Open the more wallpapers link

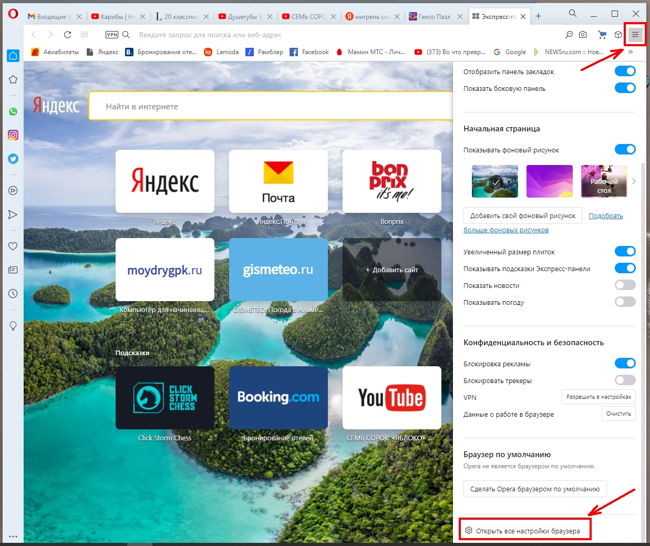click(x=506, y=230)
